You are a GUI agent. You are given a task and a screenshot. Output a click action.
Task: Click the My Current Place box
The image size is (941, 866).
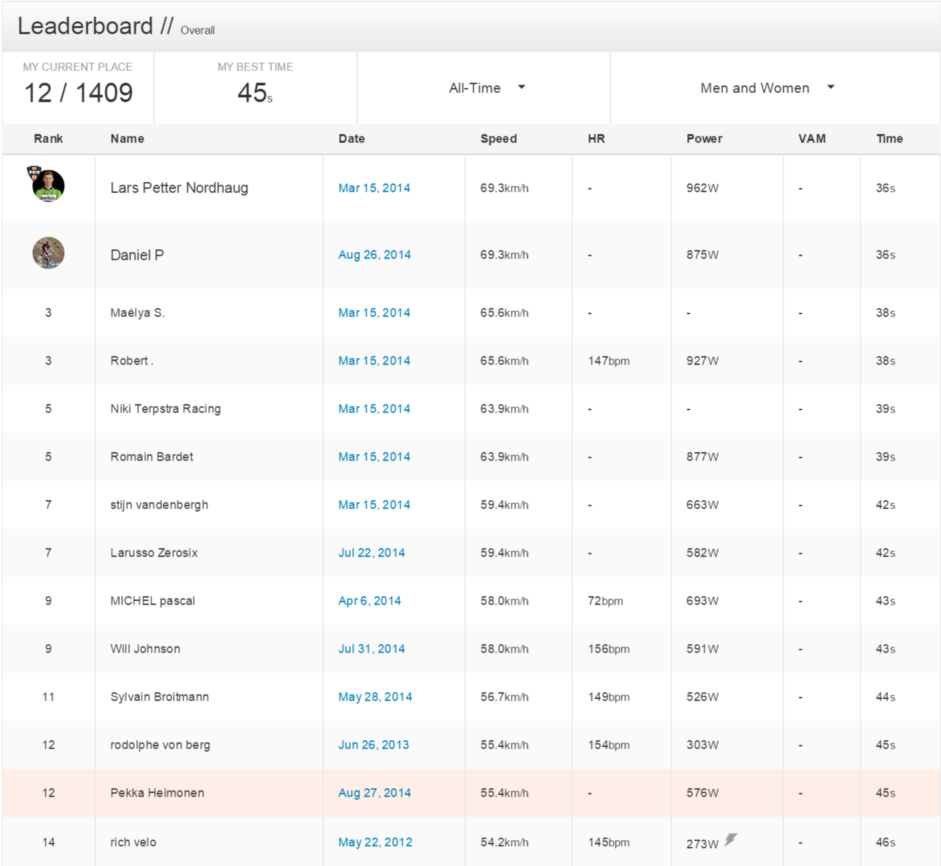(x=78, y=87)
